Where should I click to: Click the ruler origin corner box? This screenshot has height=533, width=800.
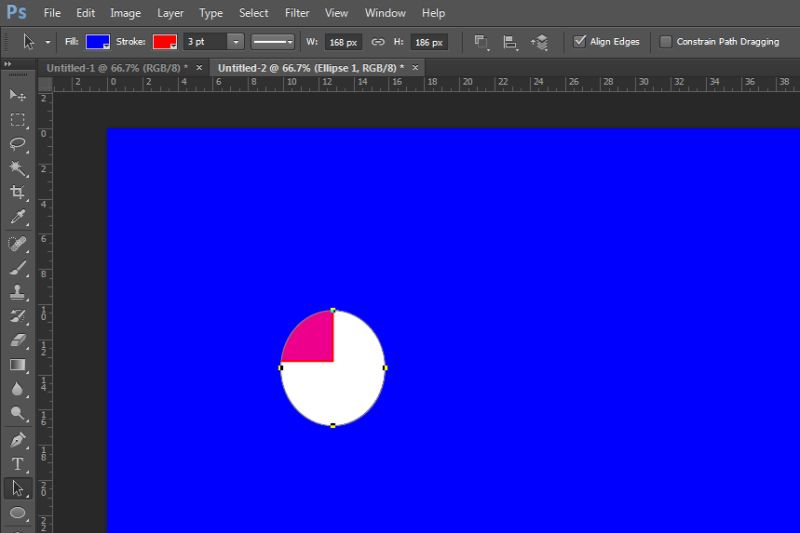click(45, 84)
